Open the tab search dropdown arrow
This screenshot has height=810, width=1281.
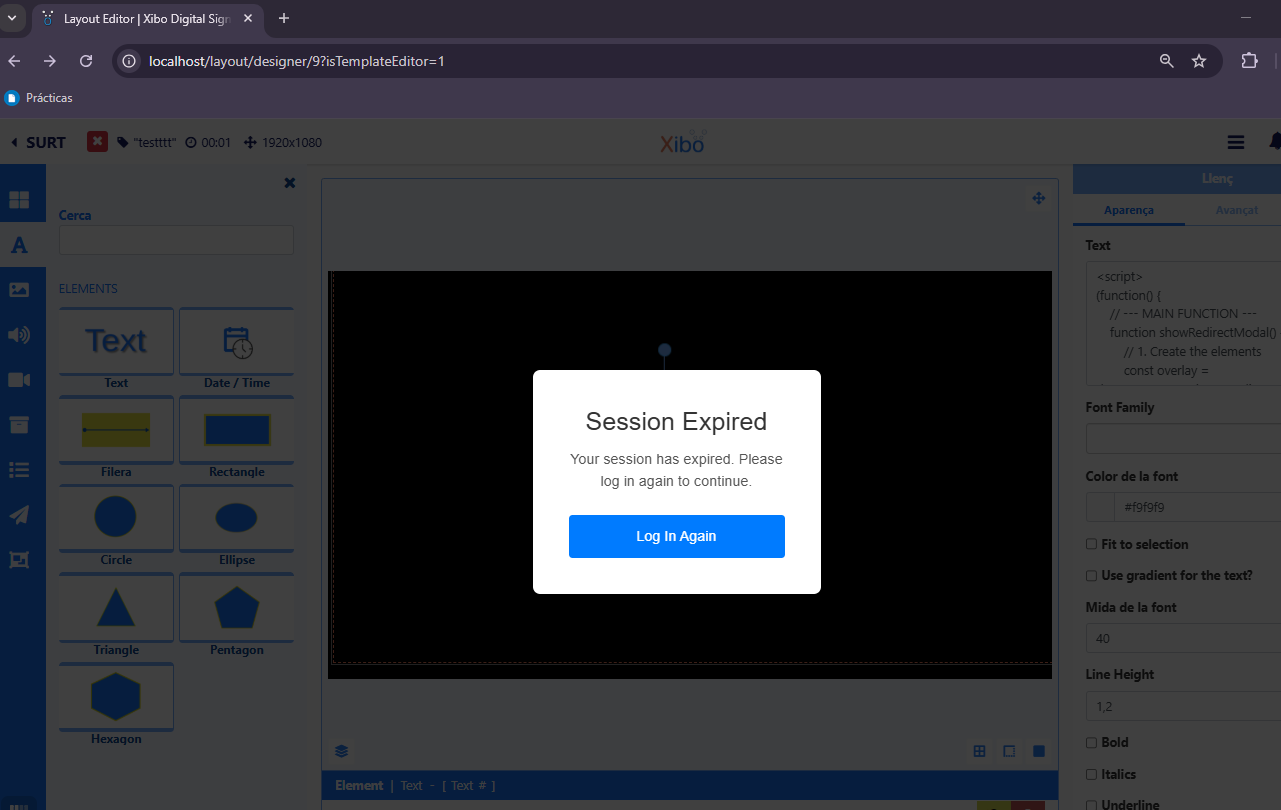pos(12,18)
